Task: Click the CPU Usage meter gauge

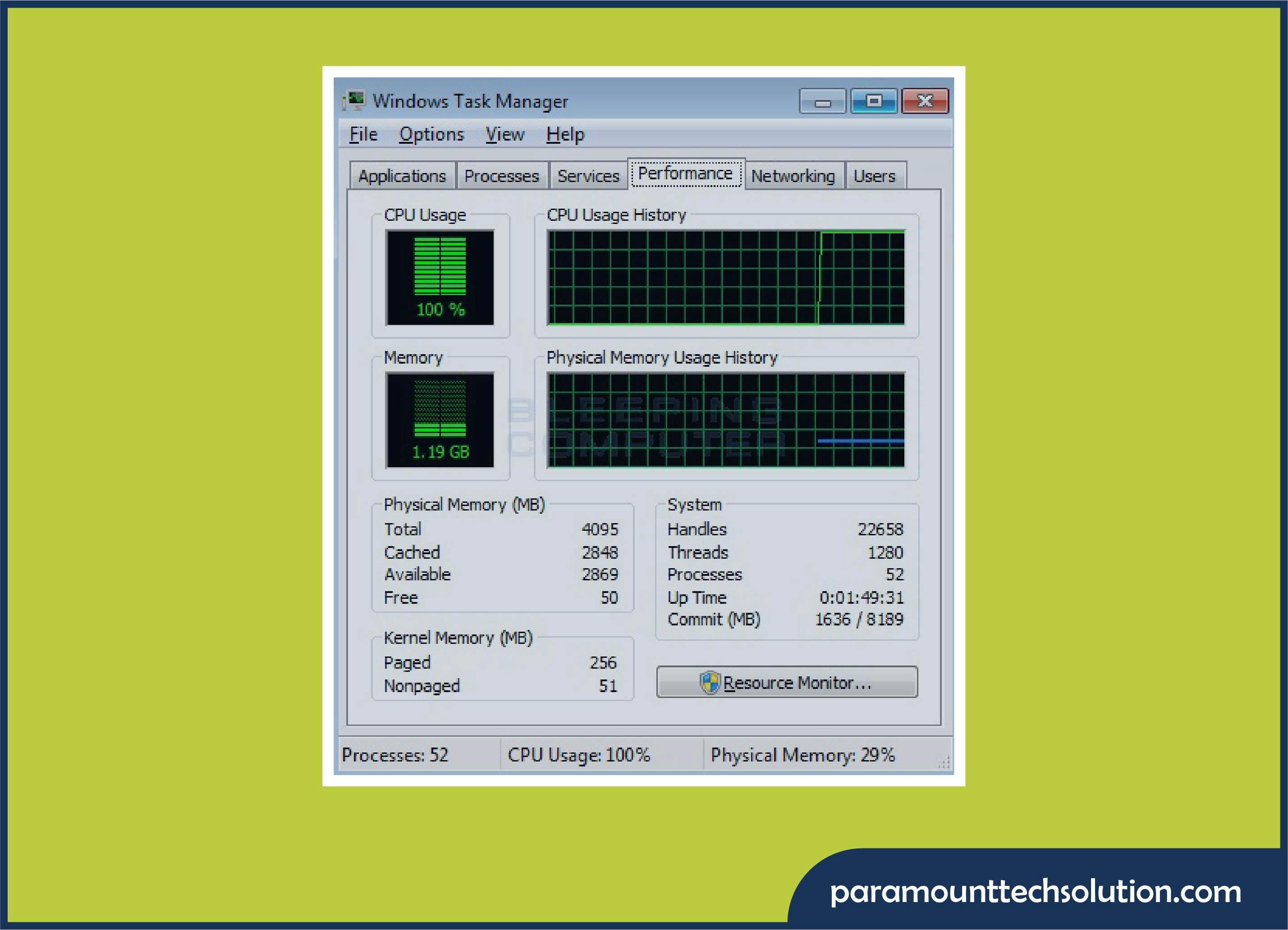Action: click(440, 277)
